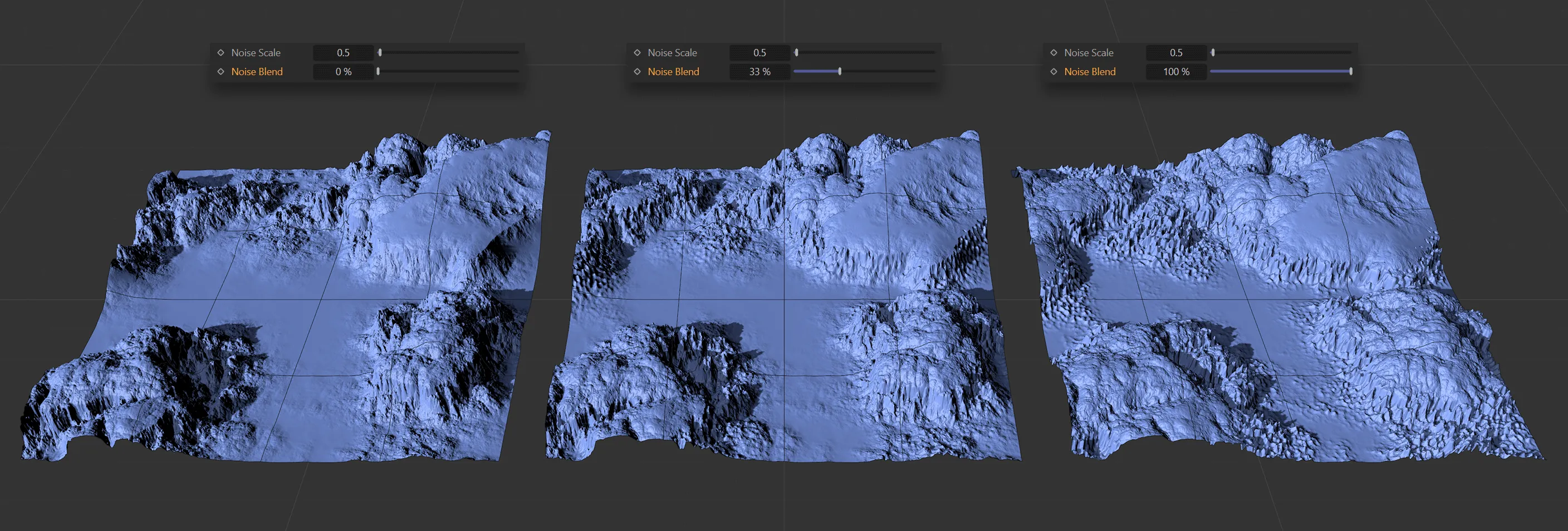This screenshot has height=531, width=1568.
Task: Click Noise Scale 0.5 field above the 33 % value
Action: pos(759,53)
